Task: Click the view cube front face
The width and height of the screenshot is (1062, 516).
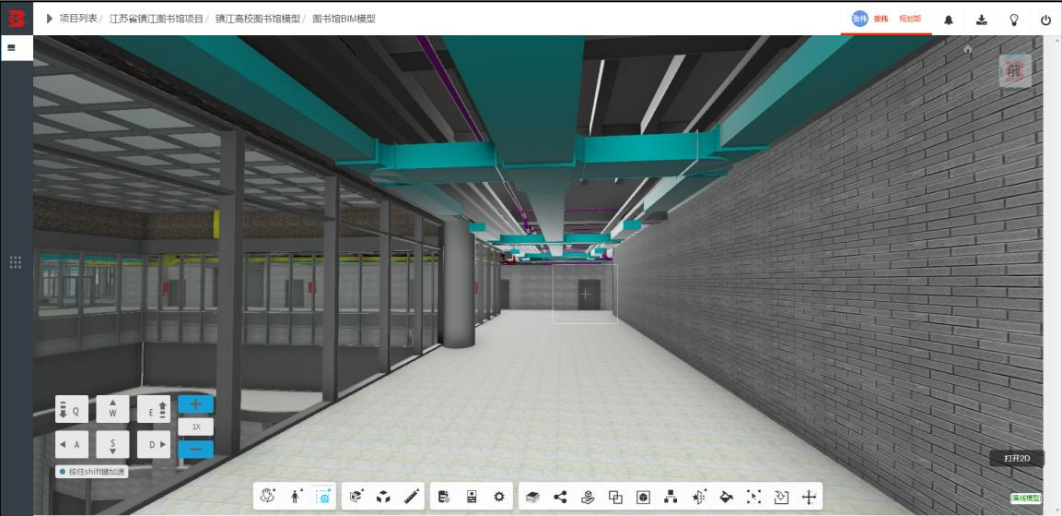Action: coord(1015,70)
